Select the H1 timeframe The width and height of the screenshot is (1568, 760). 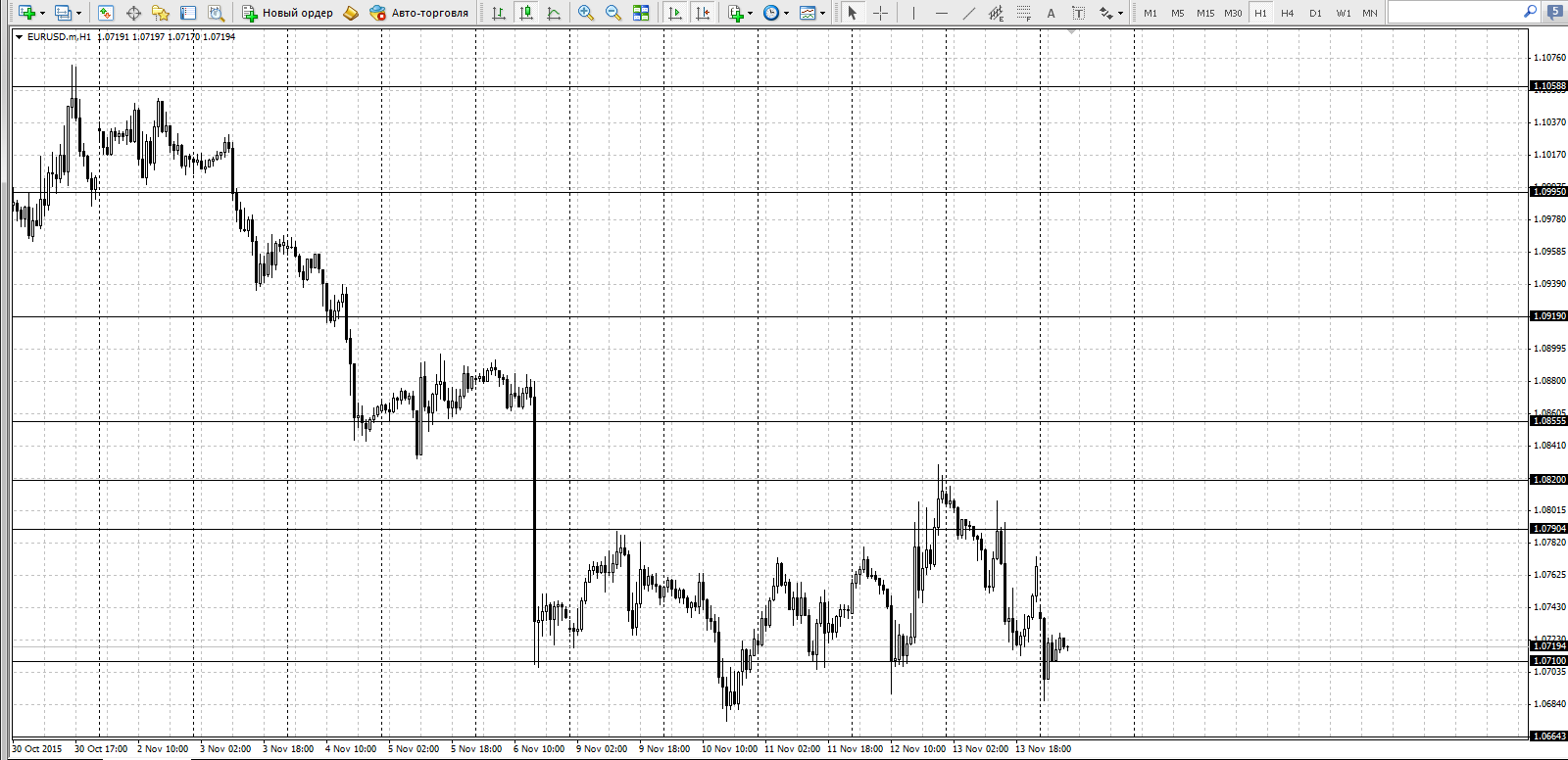pyautogui.click(x=1260, y=13)
